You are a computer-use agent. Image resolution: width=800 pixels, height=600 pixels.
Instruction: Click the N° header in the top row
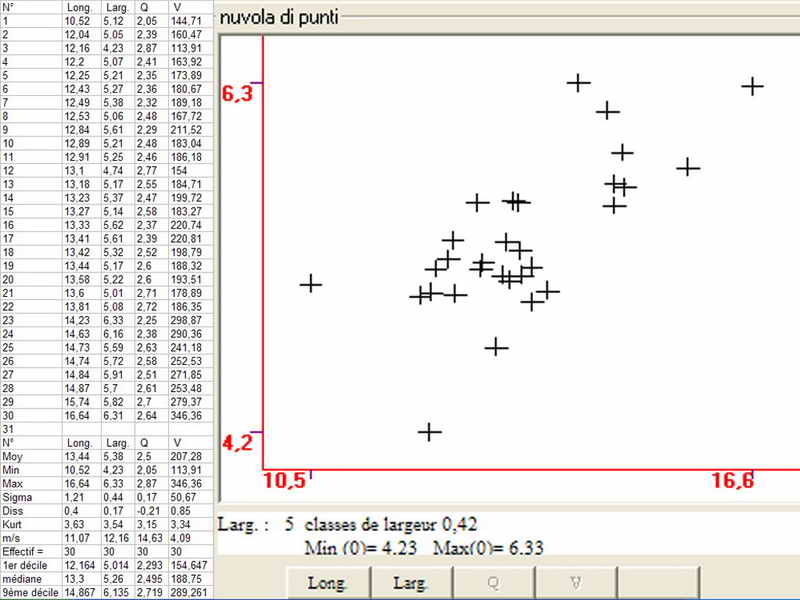(8, 6)
